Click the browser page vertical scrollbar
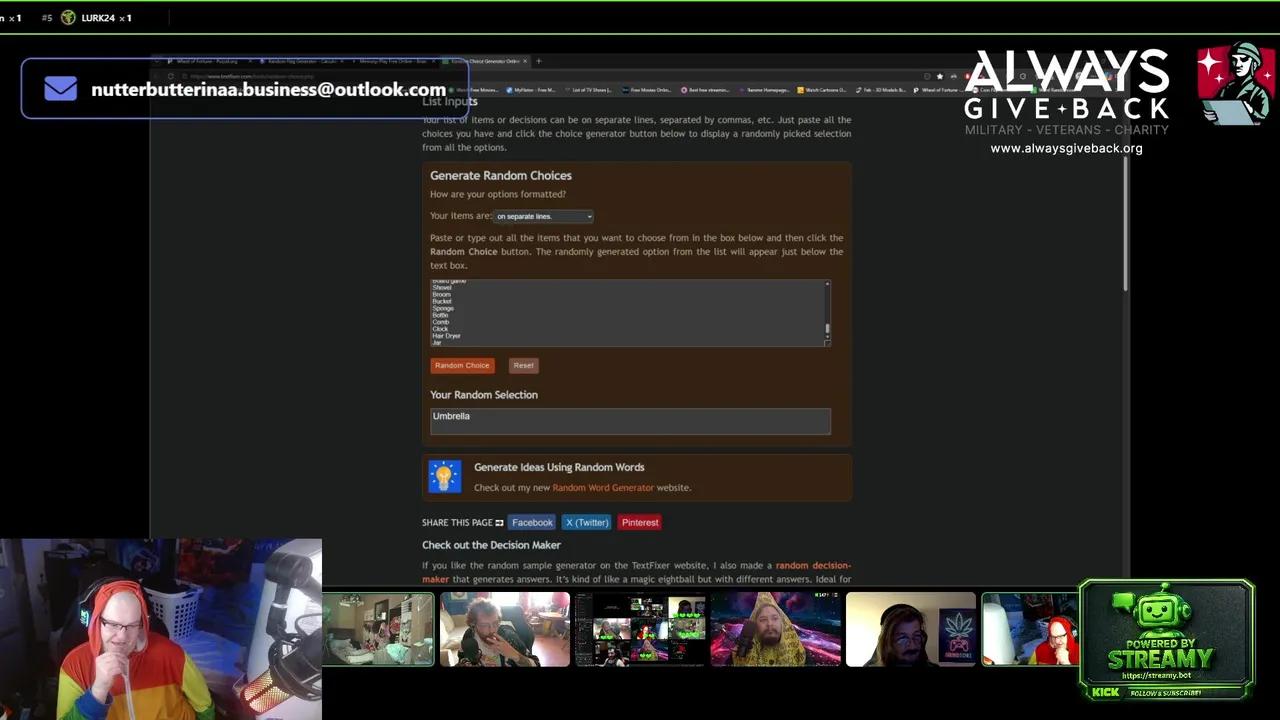This screenshot has height=720, width=1280. (1126, 225)
